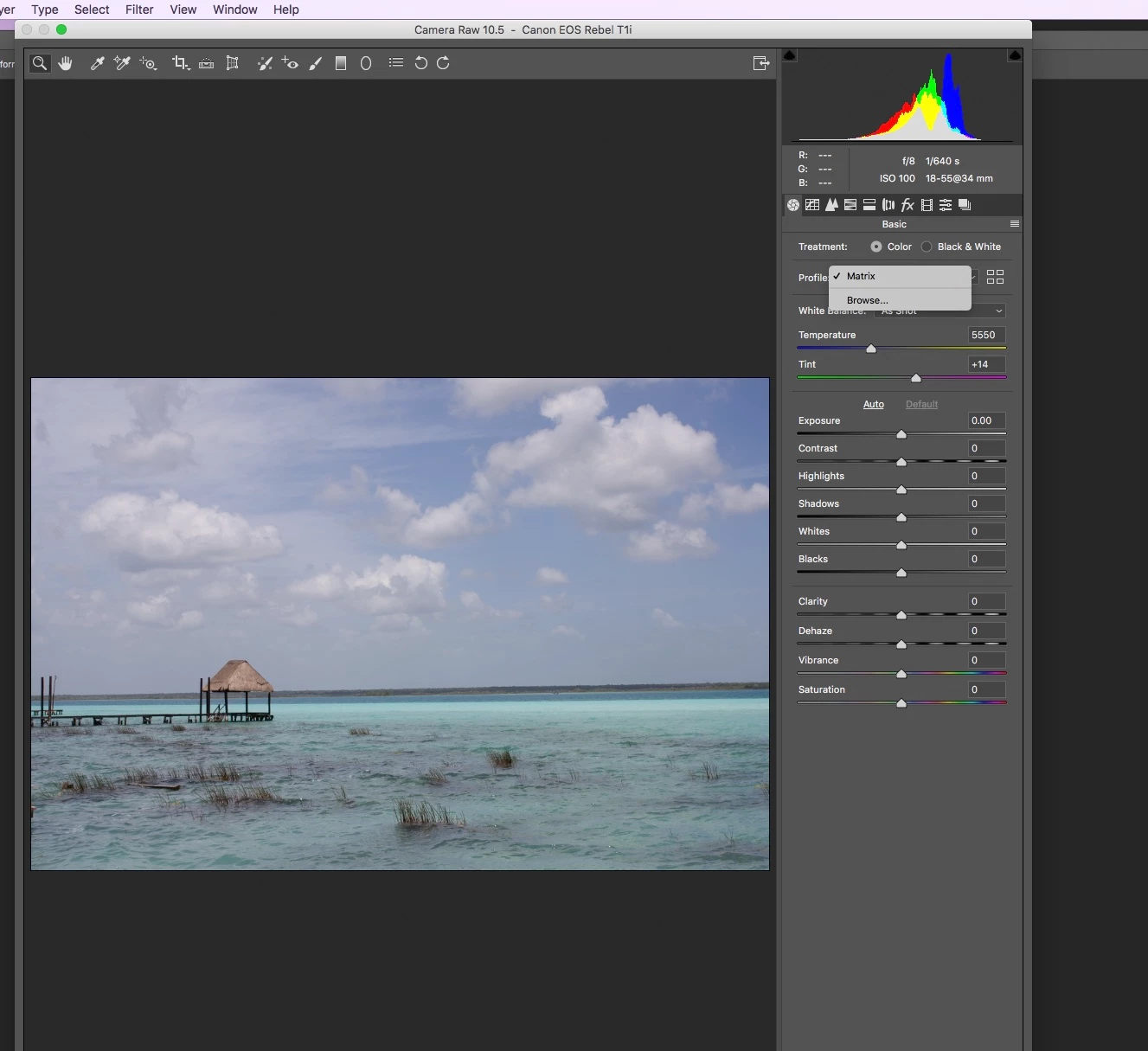Select the Targeted Adjustment tool
Viewport: 1148px width, 1051px height.
point(148,63)
